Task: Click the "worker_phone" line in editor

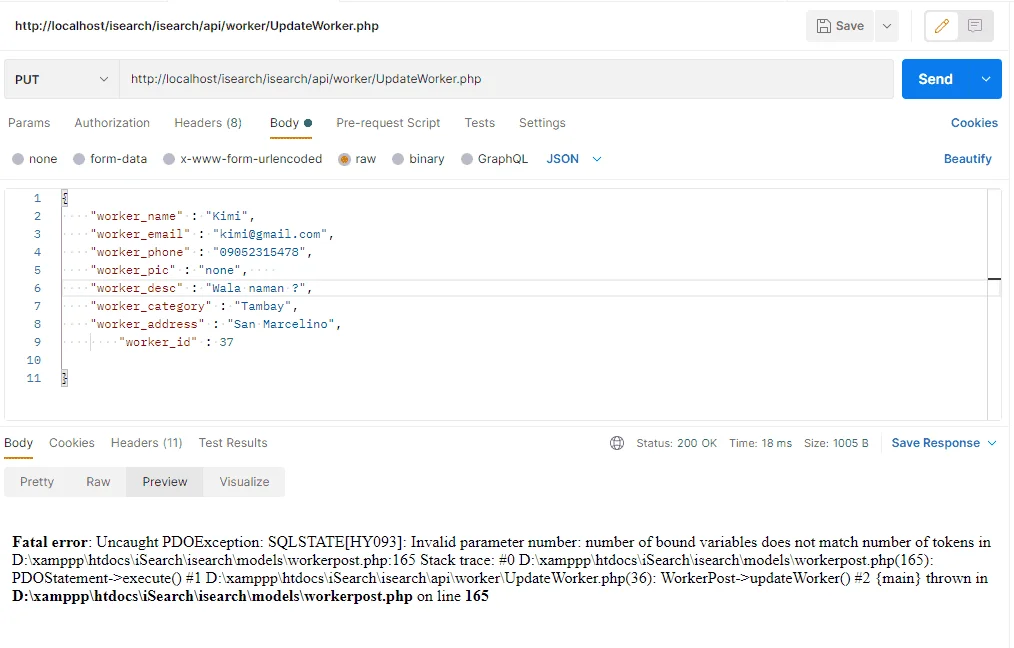Action: pyautogui.click(x=201, y=252)
